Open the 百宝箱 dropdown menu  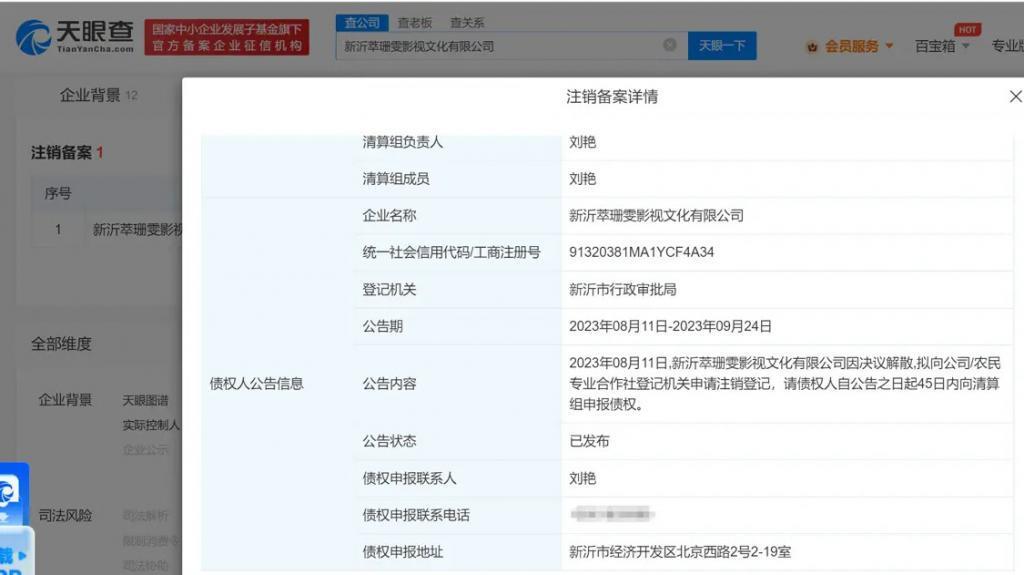[942, 46]
